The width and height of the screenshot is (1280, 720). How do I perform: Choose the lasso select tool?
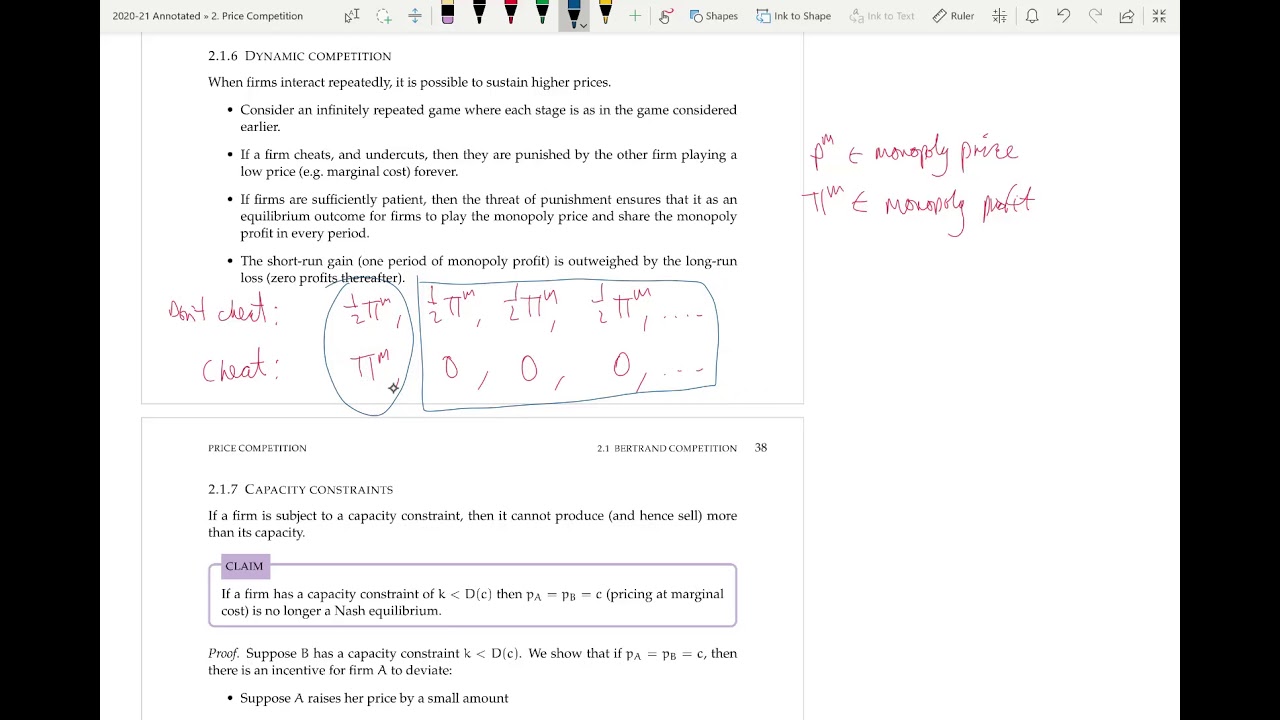(384, 16)
